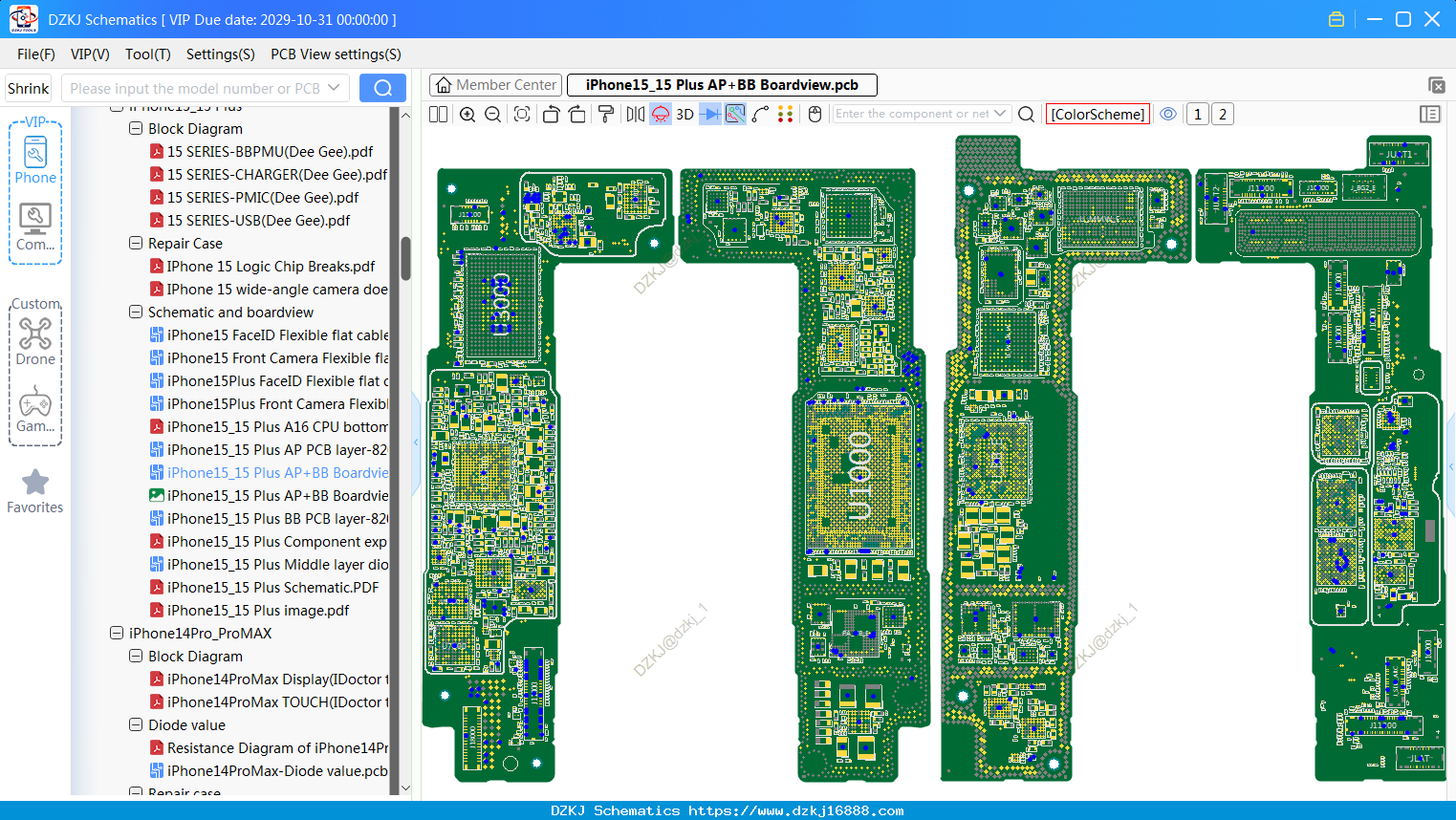
Task: Click the file tree vertical scrollbar thumb
Action: coord(405,258)
